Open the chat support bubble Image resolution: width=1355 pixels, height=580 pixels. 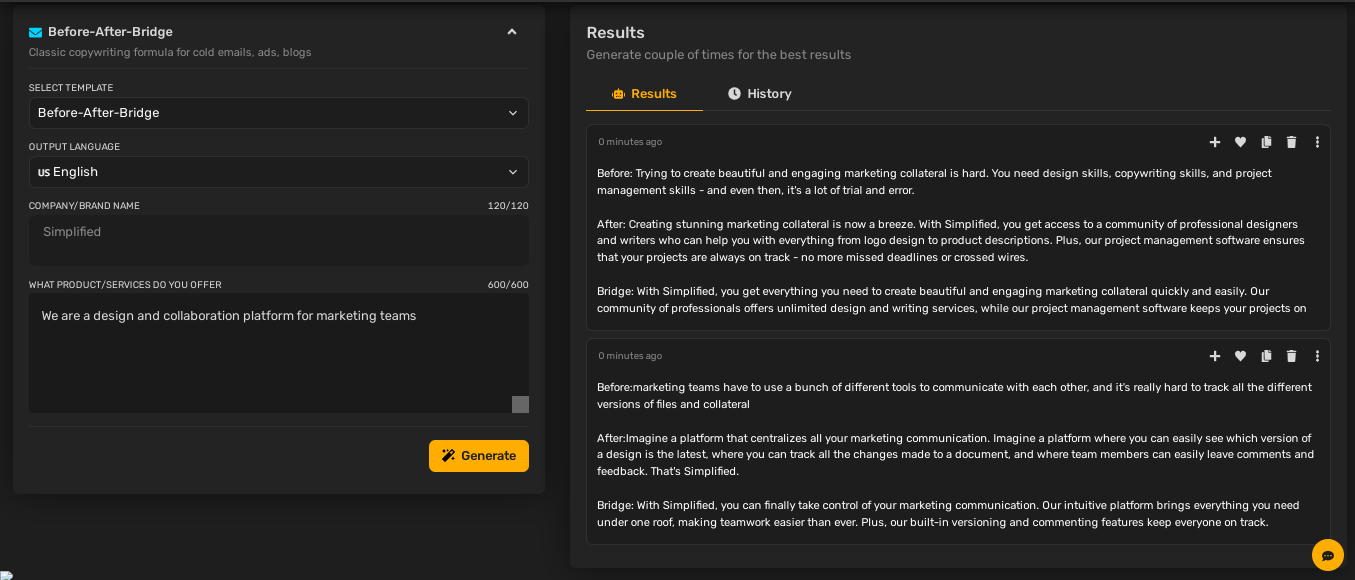(x=1328, y=555)
